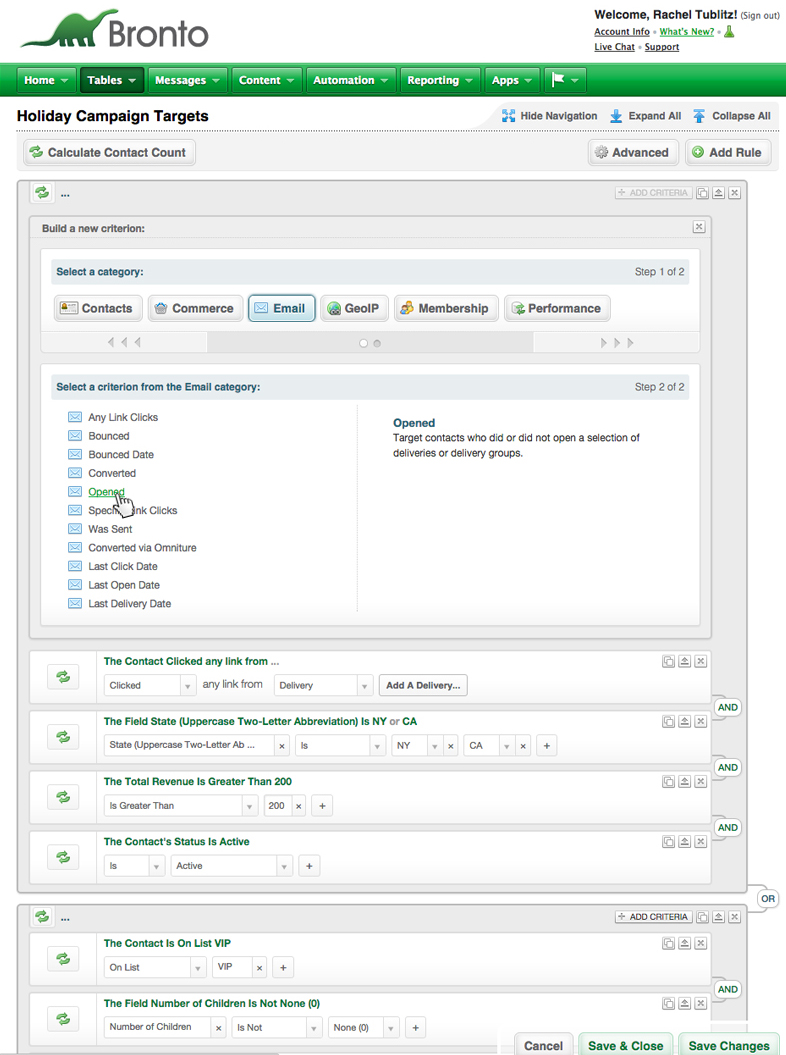786x1055 pixels.
Task: Delete the Contact's Status Is Active criterion
Action: [701, 841]
